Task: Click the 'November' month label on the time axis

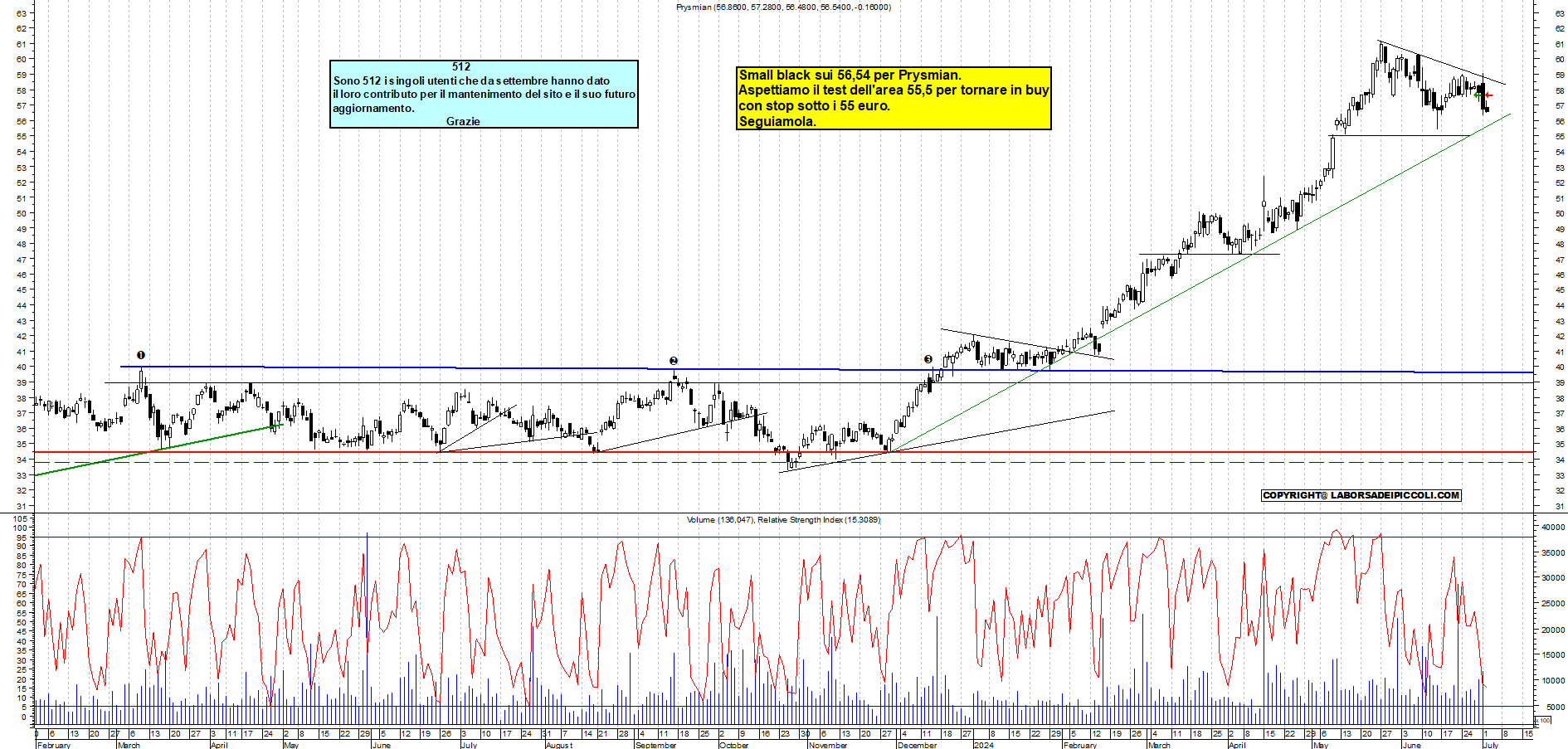Action: click(828, 745)
